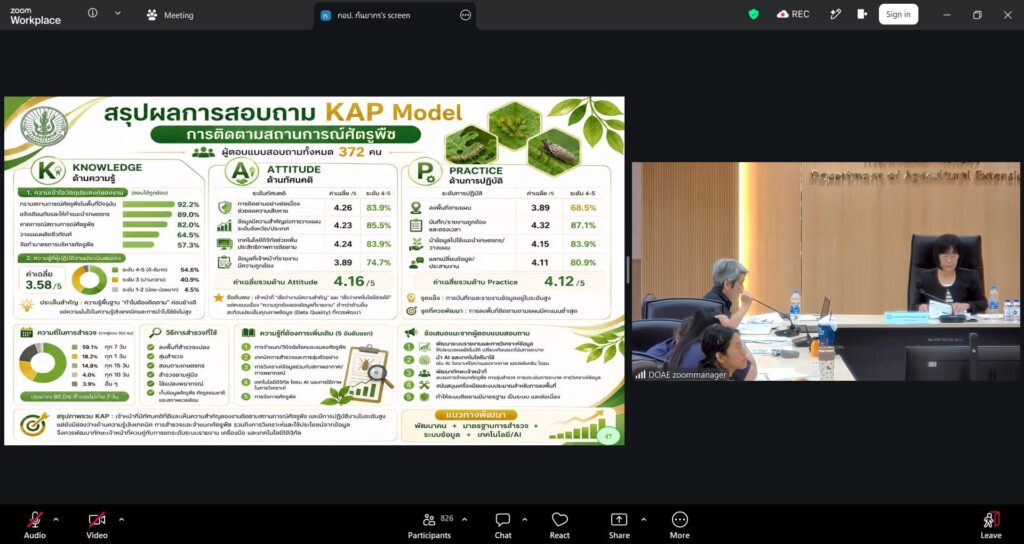Select the DOAE zoommanager video tile
This screenshot has height=544, width=1024.
coord(825,272)
